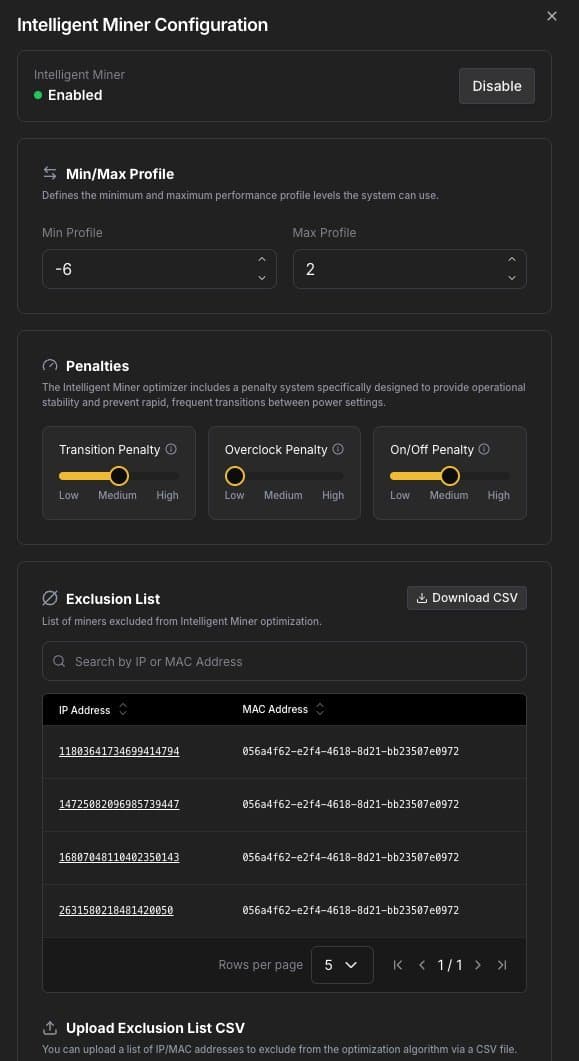Image resolution: width=579 pixels, height=1061 pixels.
Task: Click the Search by IP or MAC Address field
Action: [x=200, y=661]
